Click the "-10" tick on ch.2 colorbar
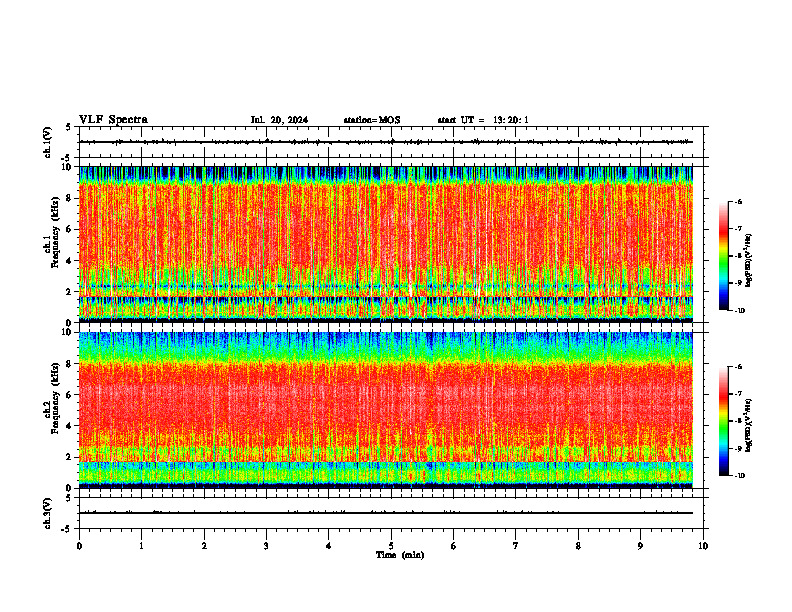The height and width of the screenshot is (612, 792). pyautogui.click(x=740, y=475)
